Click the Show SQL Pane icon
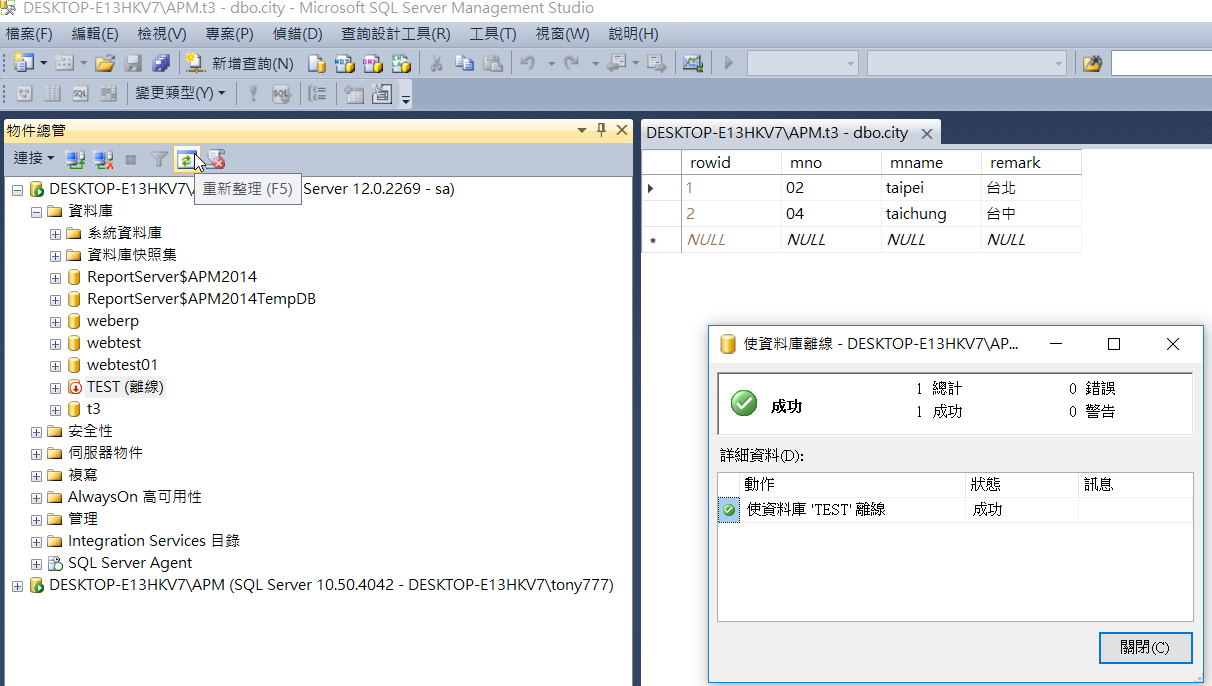Viewport: 1212px width, 686px height. click(81, 93)
